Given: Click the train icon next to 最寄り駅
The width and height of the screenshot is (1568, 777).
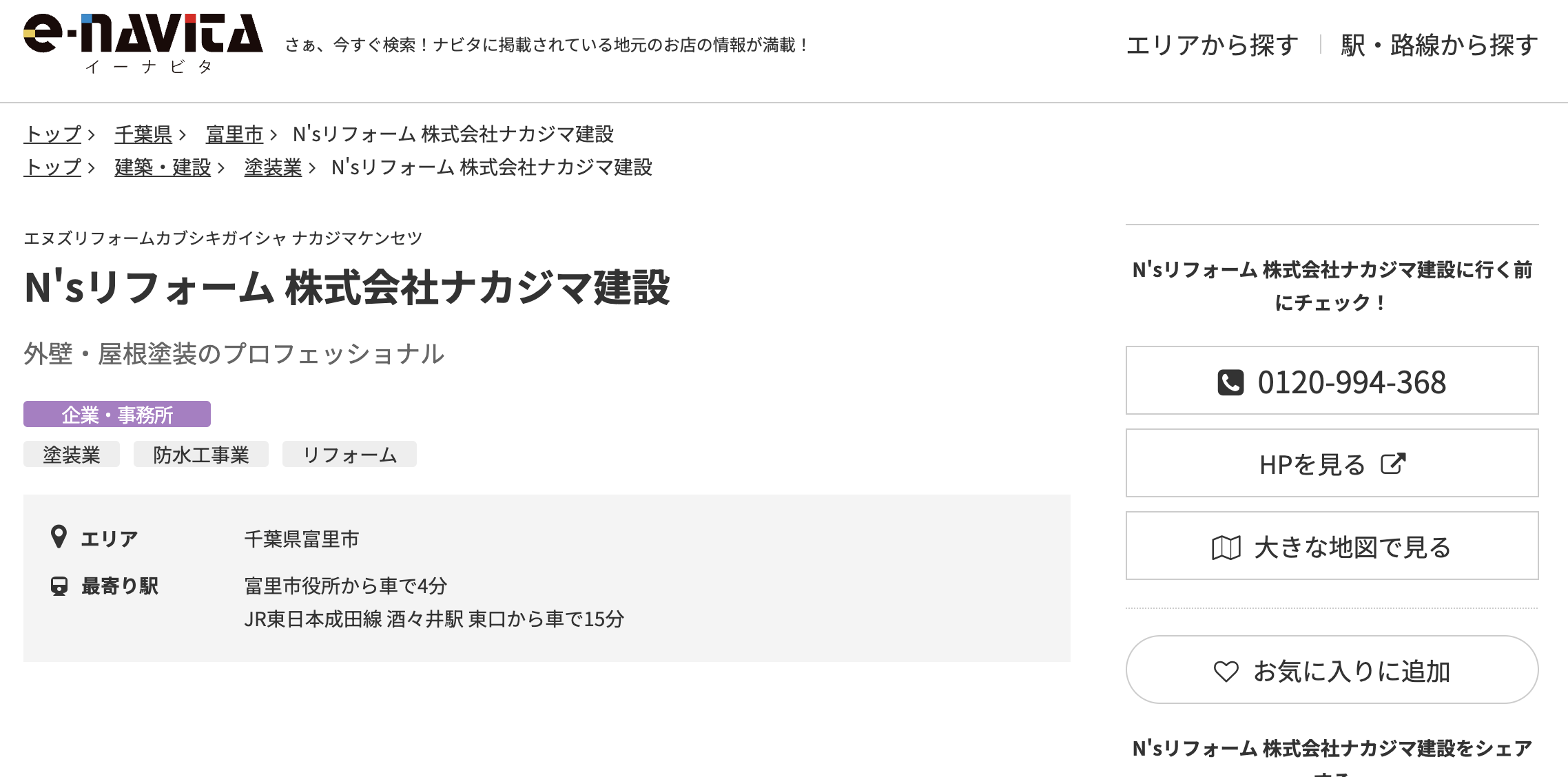Looking at the screenshot, I should pyautogui.click(x=59, y=586).
